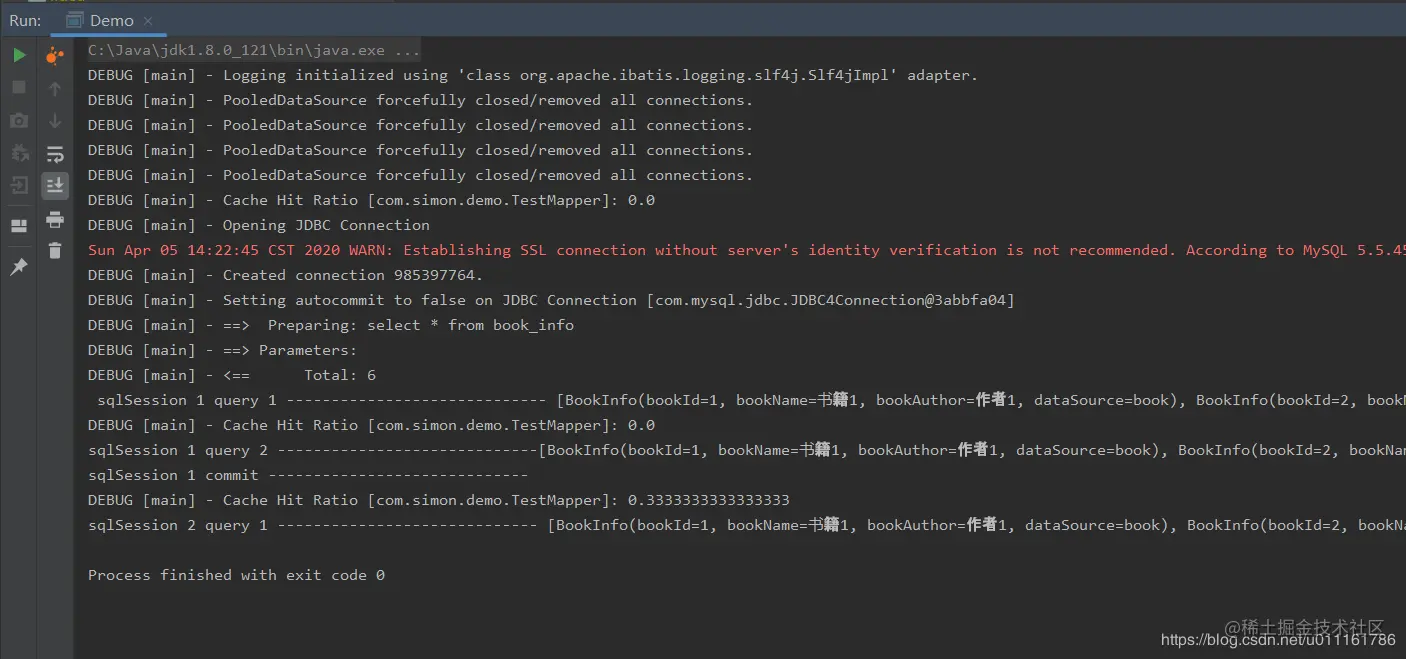The width and height of the screenshot is (1406, 659).
Task: Click the orange analyzer icon in console toolbar
Action: 55,56
